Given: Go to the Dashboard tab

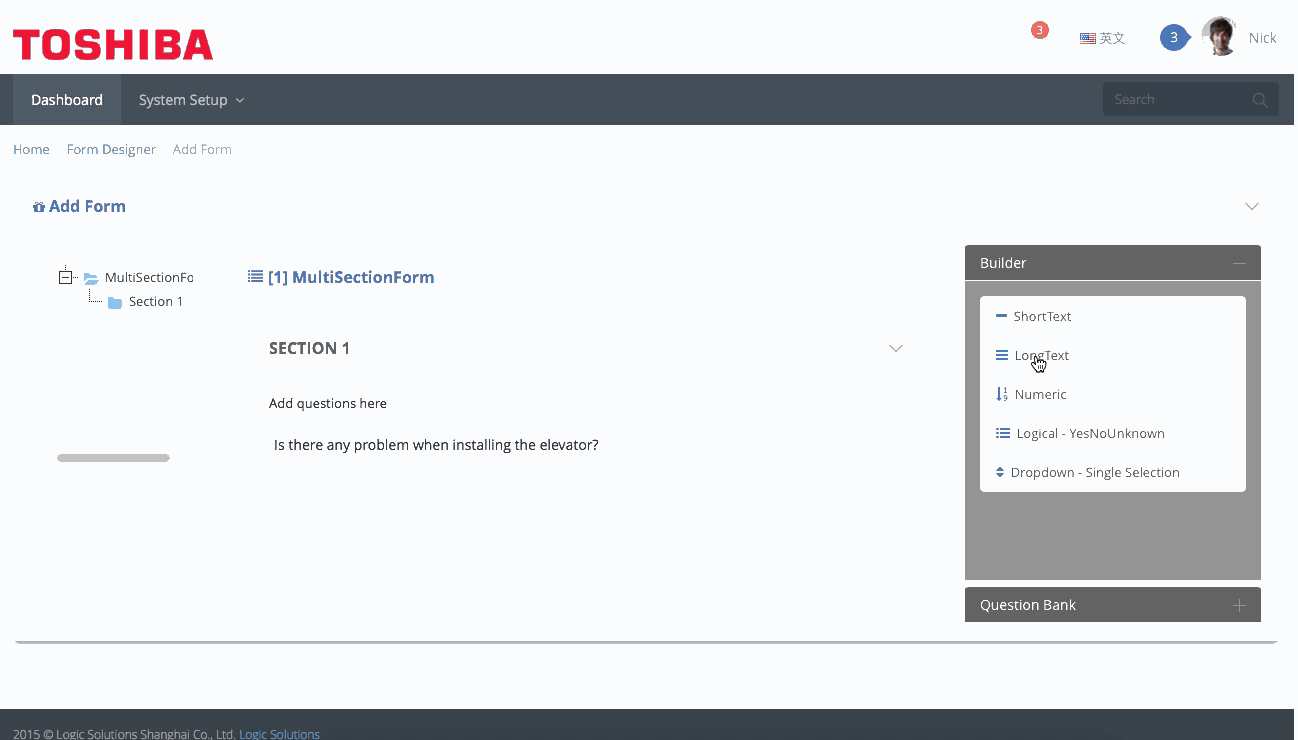Looking at the screenshot, I should (67, 100).
